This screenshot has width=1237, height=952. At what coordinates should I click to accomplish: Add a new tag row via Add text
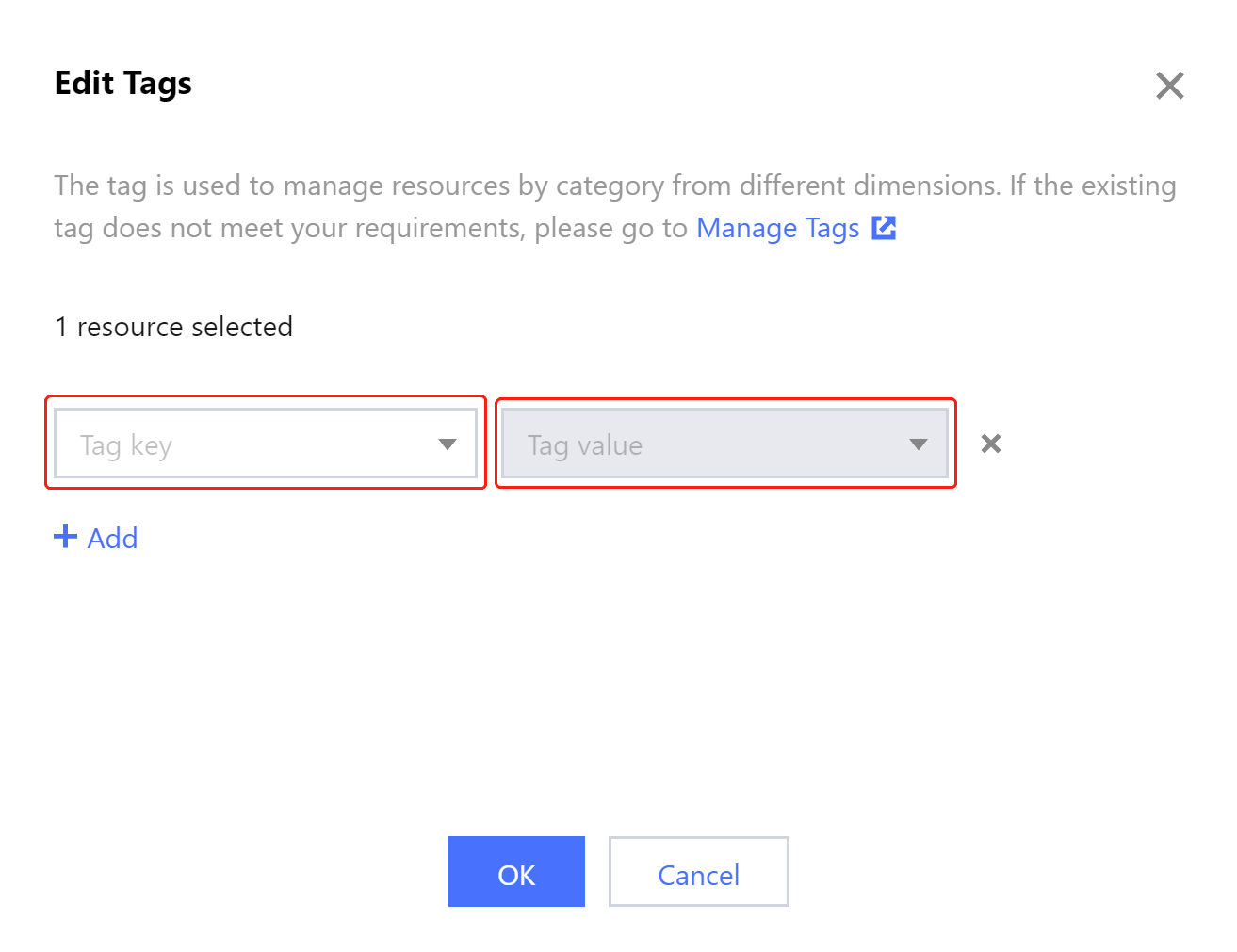112,538
